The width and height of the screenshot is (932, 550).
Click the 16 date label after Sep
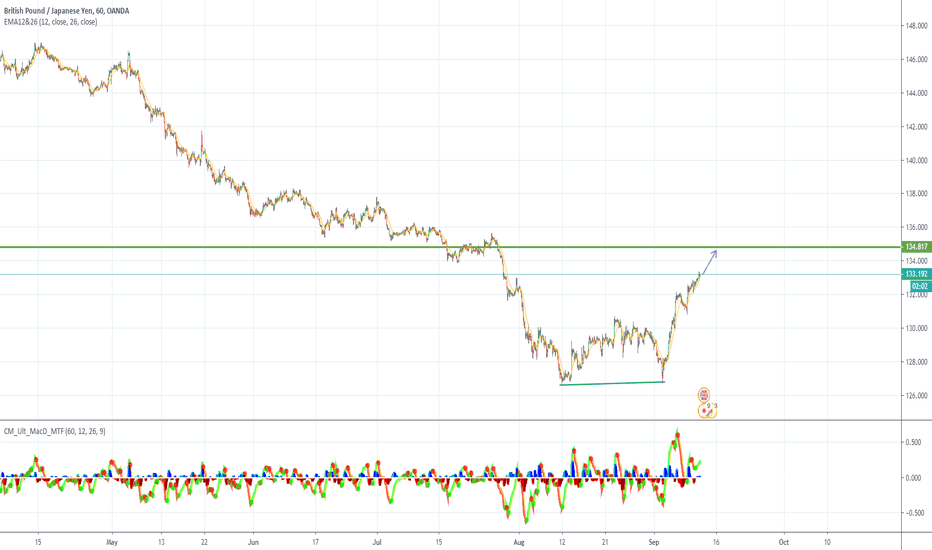tap(716, 542)
